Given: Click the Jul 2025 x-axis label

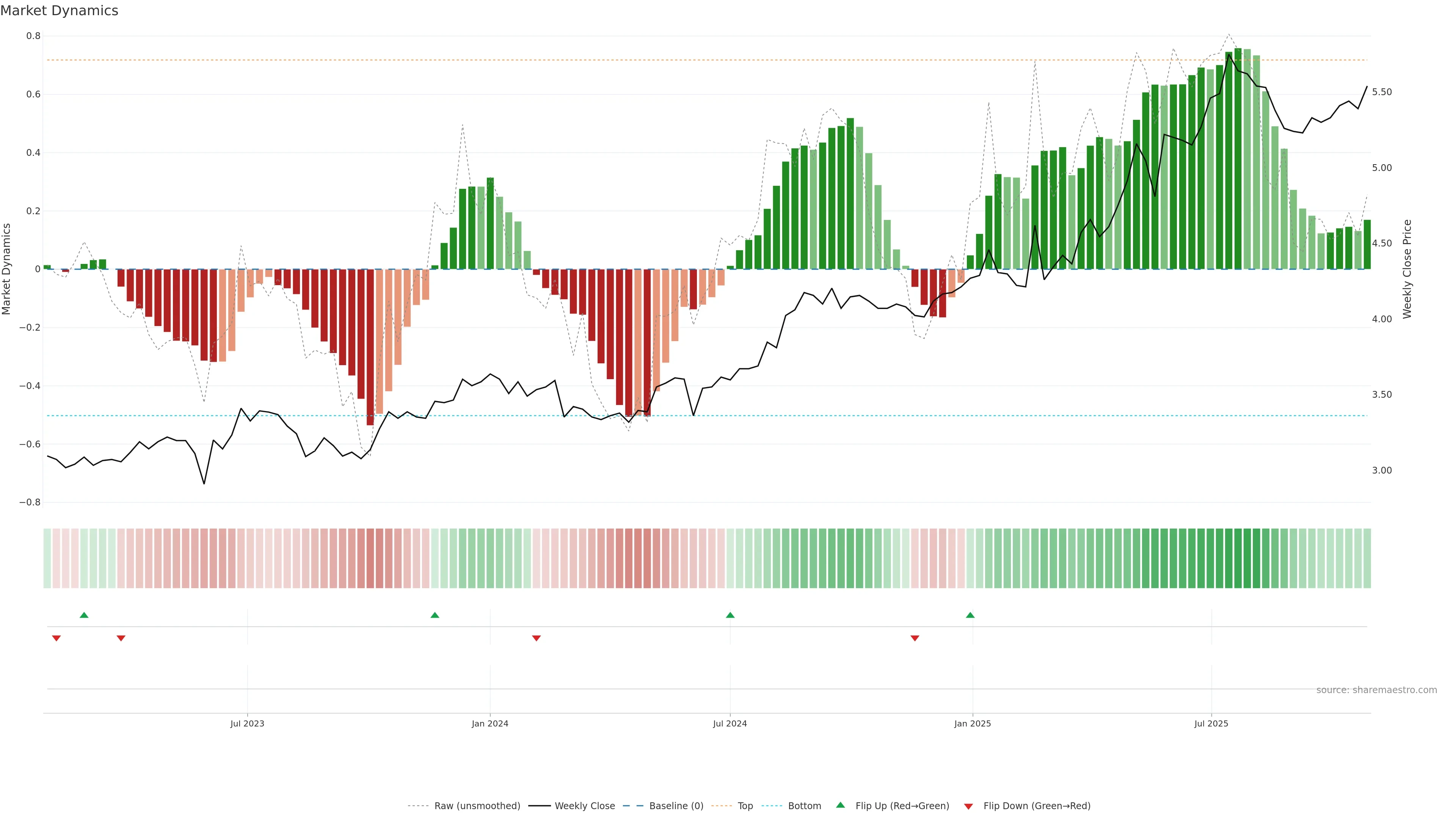Looking at the screenshot, I should pyautogui.click(x=1211, y=723).
